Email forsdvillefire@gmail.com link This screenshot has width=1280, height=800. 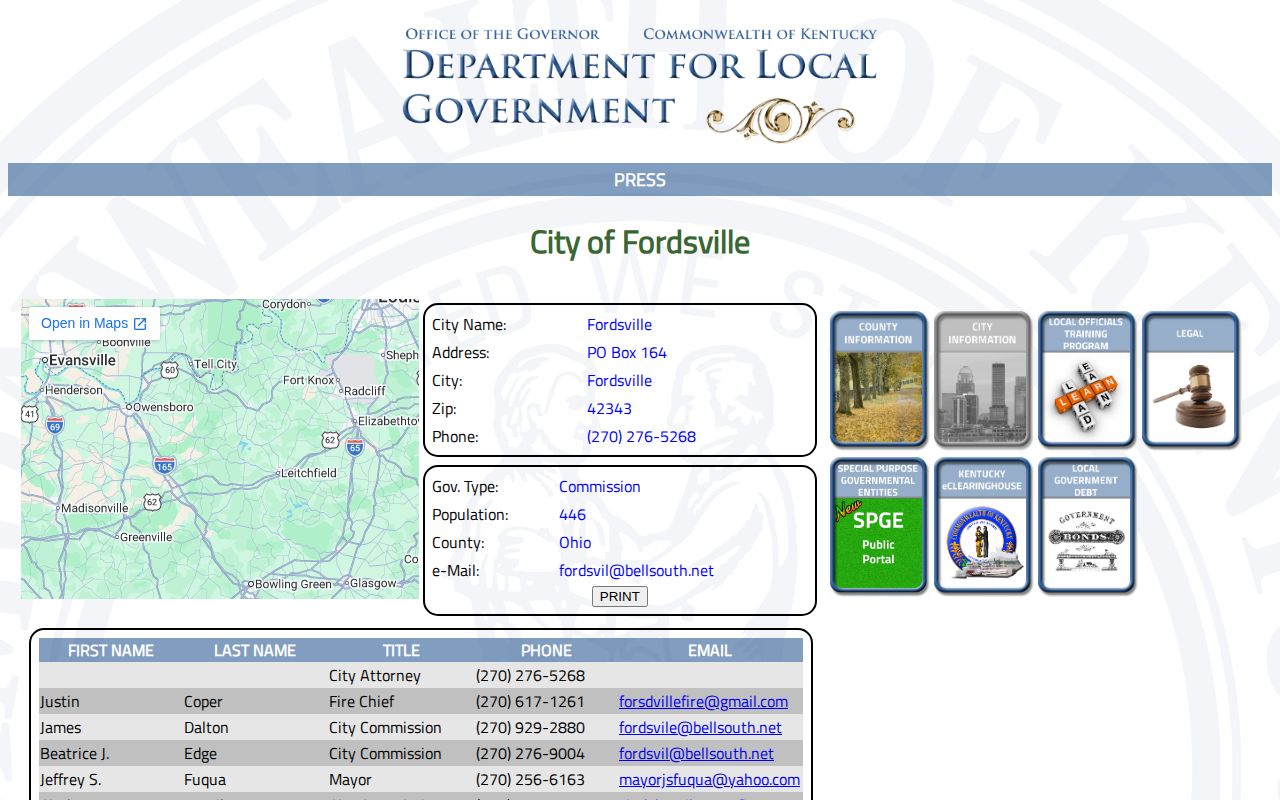point(703,702)
